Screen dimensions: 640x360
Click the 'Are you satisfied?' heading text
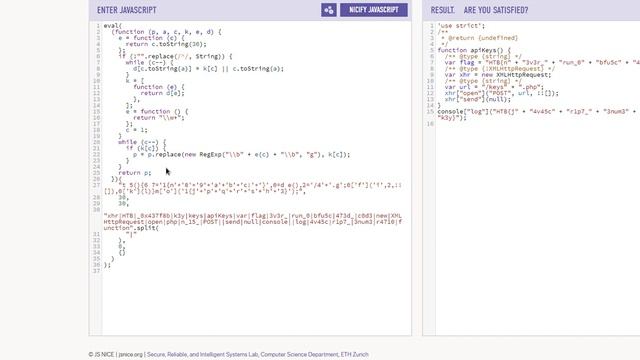(496, 10)
